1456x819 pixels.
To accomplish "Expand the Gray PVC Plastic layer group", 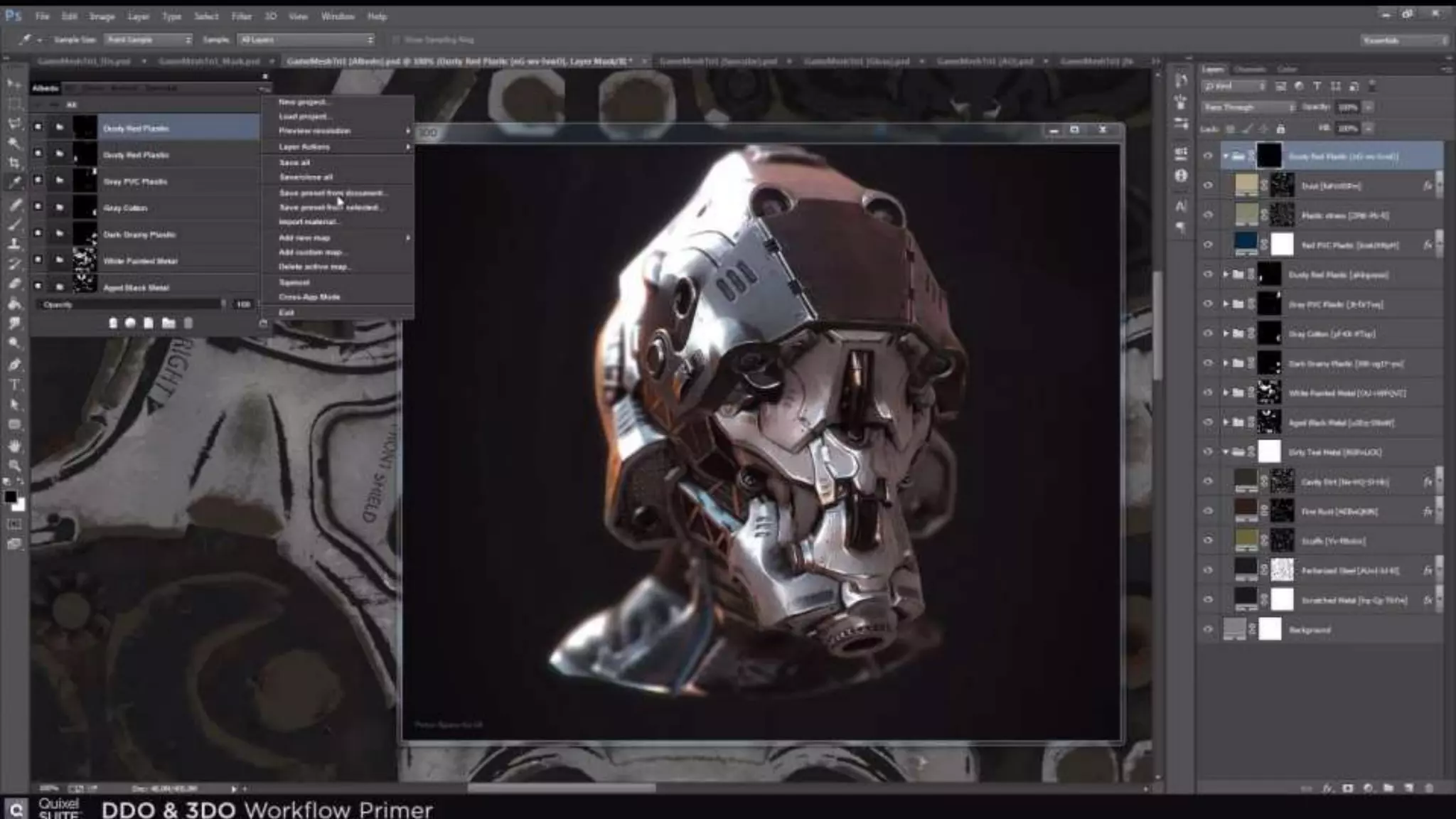I will [x=1226, y=304].
